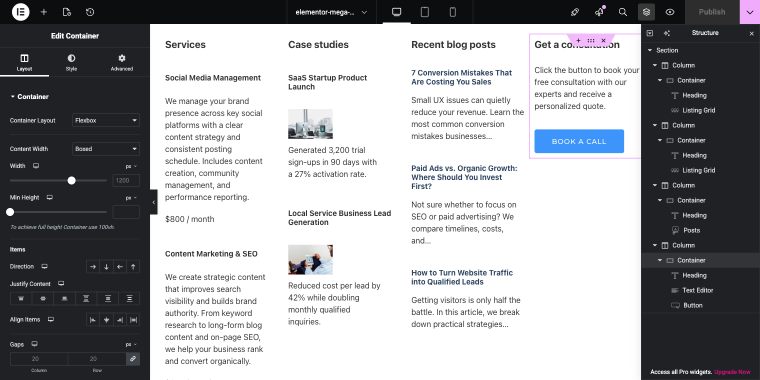Open document settings icon in top bar

coord(67,12)
